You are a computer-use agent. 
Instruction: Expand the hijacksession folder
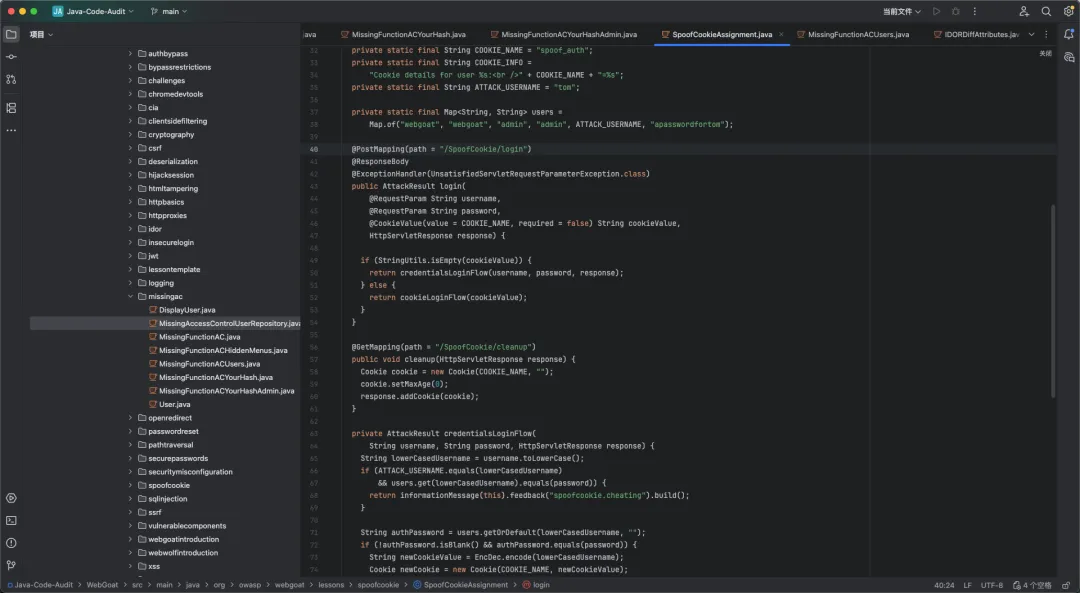tap(130, 175)
